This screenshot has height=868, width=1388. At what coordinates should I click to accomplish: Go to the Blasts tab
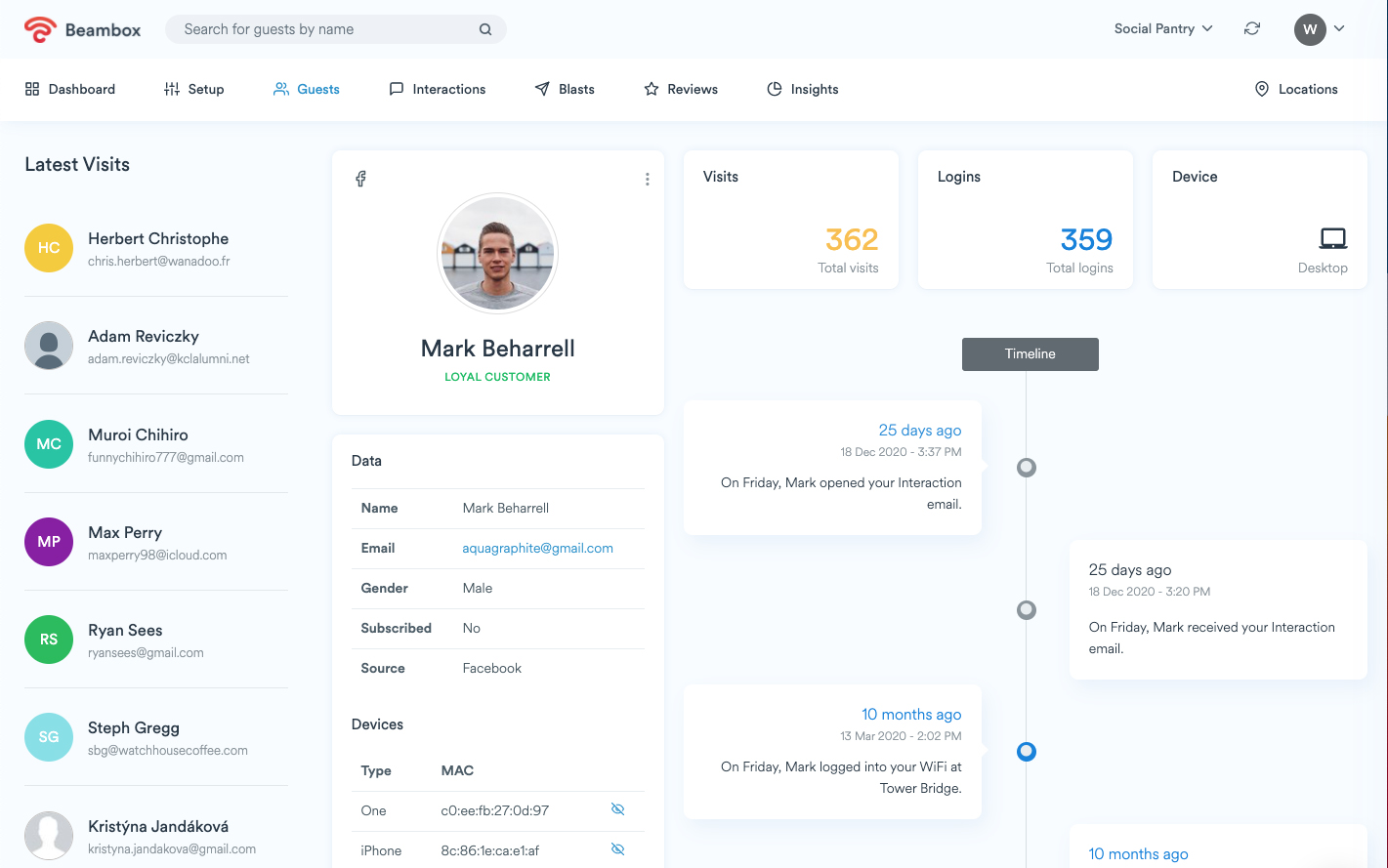pyautogui.click(x=565, y=89)
